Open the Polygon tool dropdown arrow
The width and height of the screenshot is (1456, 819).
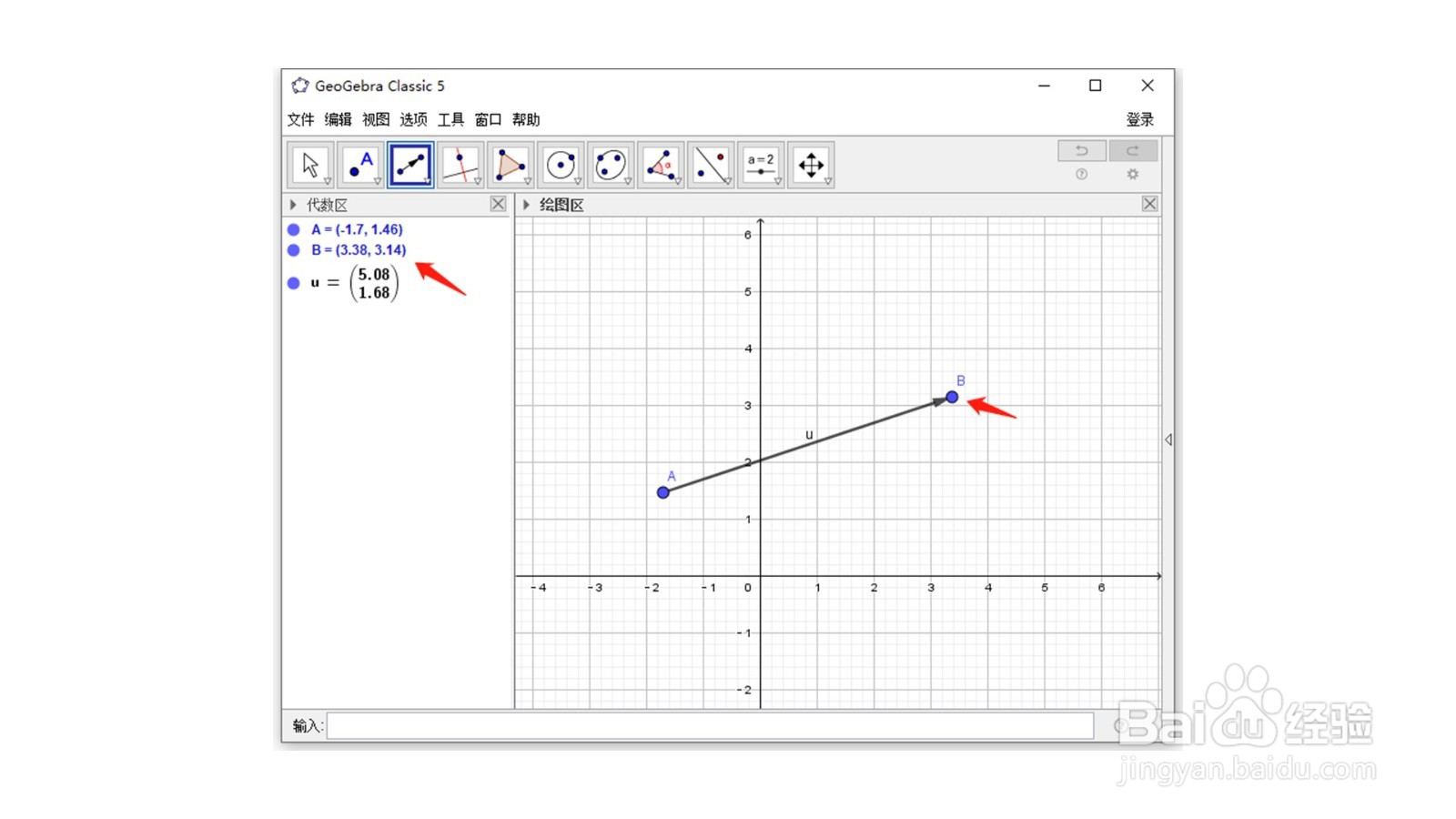(528, 182)
